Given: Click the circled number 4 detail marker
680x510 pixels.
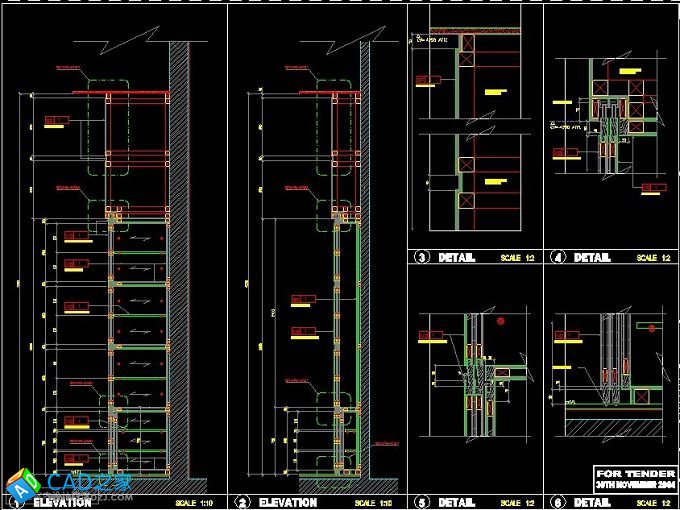Looking at the screenshot, I should [x=557, y=258].
